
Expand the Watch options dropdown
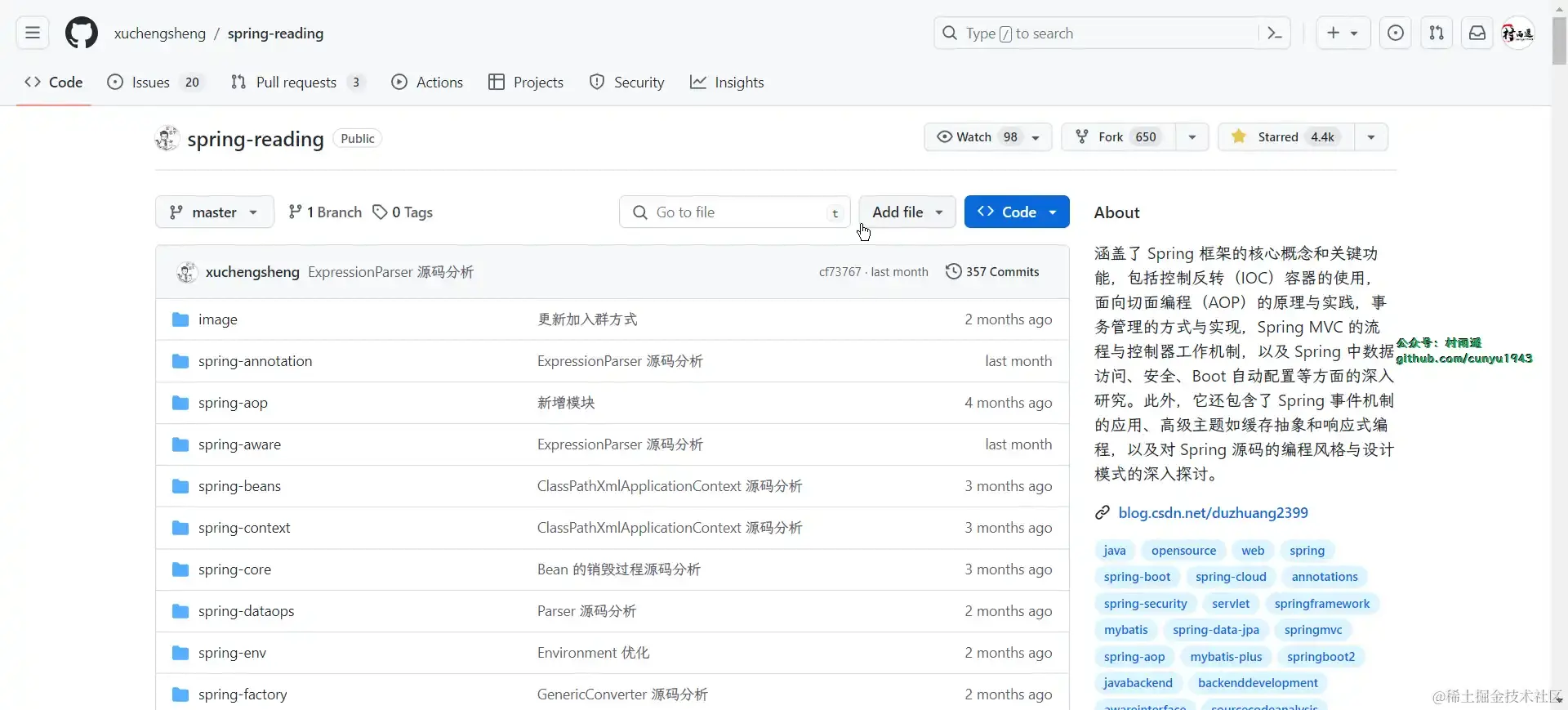coord(1036,137)
